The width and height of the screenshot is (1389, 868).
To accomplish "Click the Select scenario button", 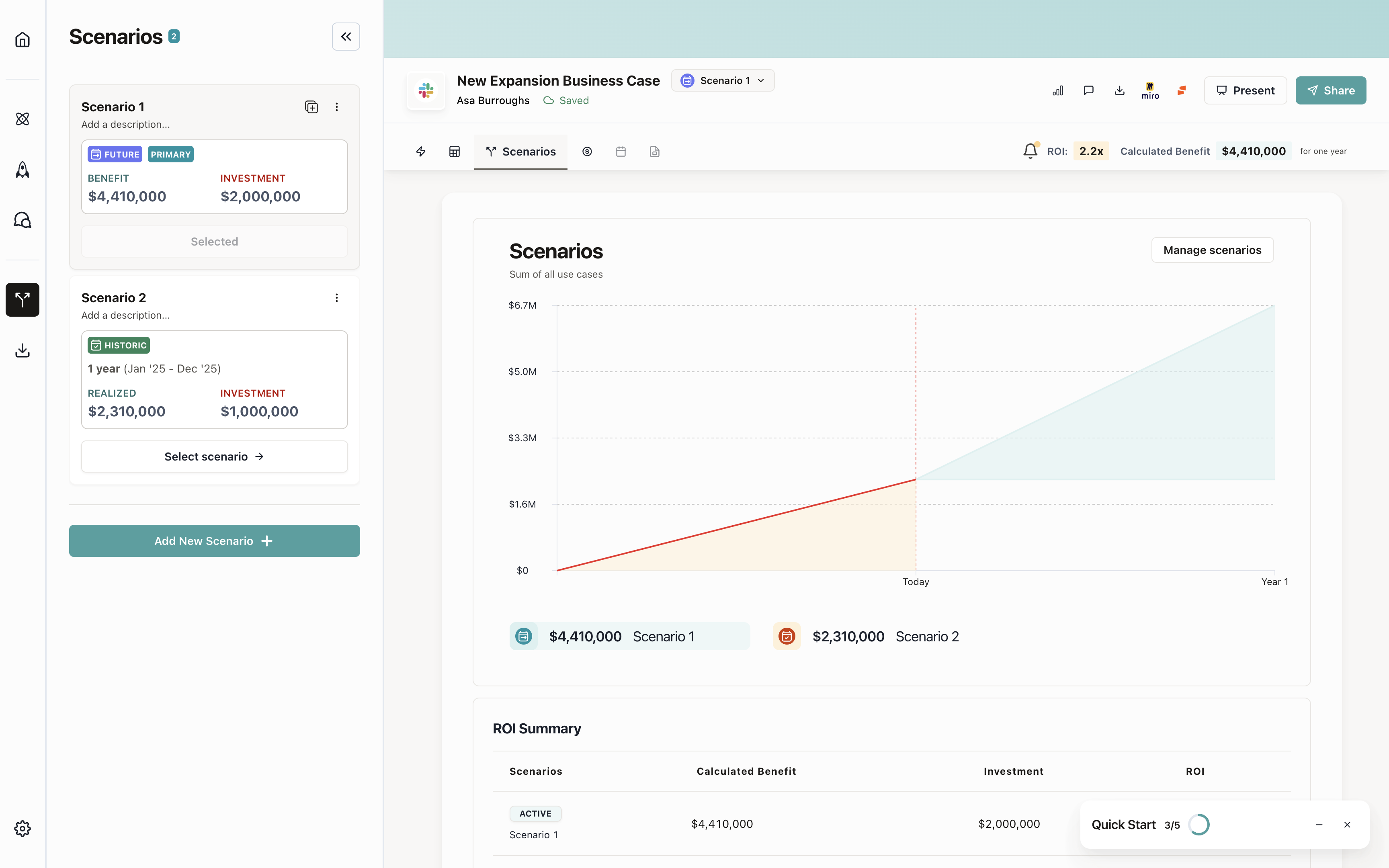I will [214, 457].
